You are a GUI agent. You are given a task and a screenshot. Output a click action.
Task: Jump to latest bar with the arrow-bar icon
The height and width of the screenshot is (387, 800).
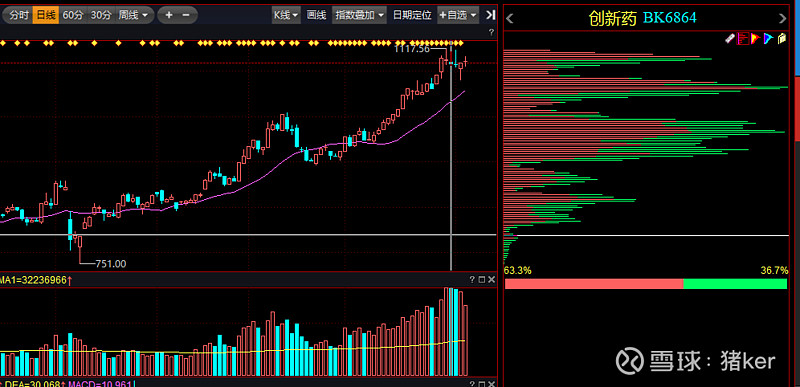coord(490,15)
